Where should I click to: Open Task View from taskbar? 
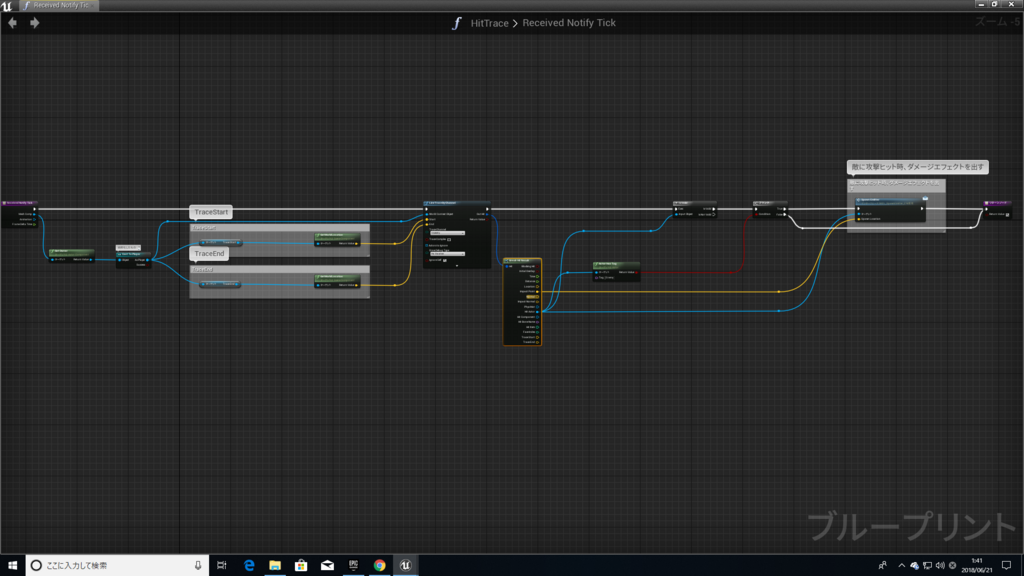coord(222,565)
